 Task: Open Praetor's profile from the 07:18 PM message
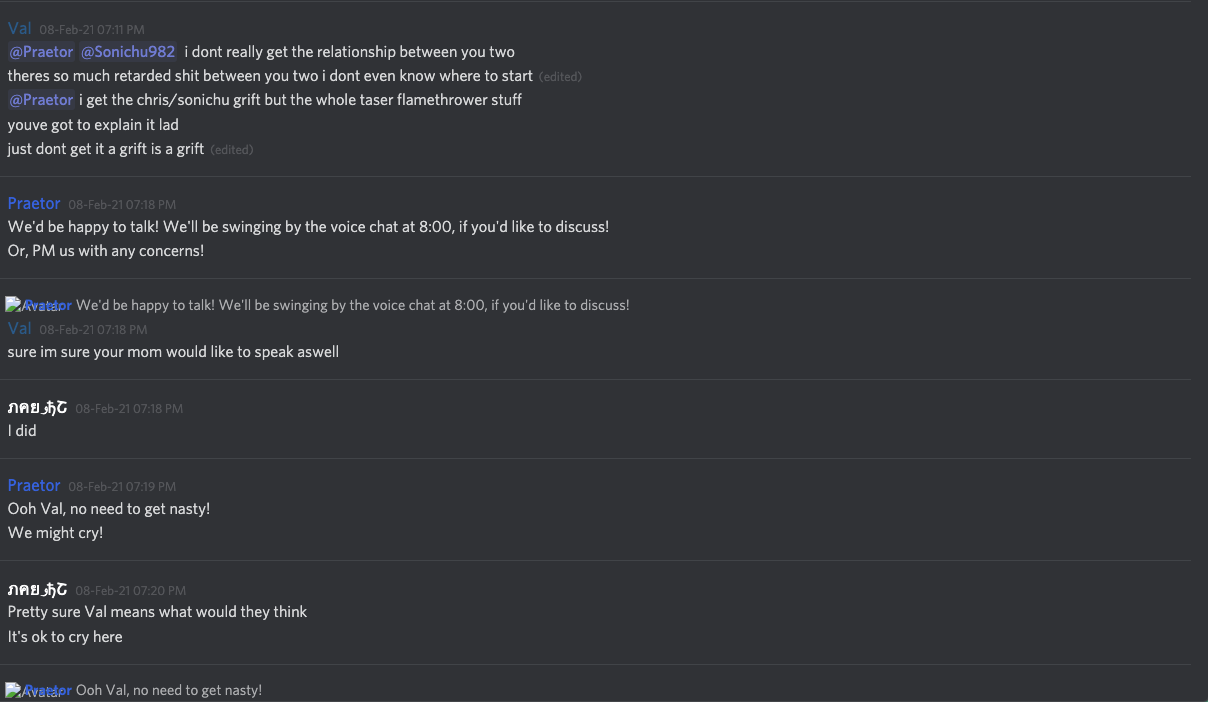pos(34,204)
